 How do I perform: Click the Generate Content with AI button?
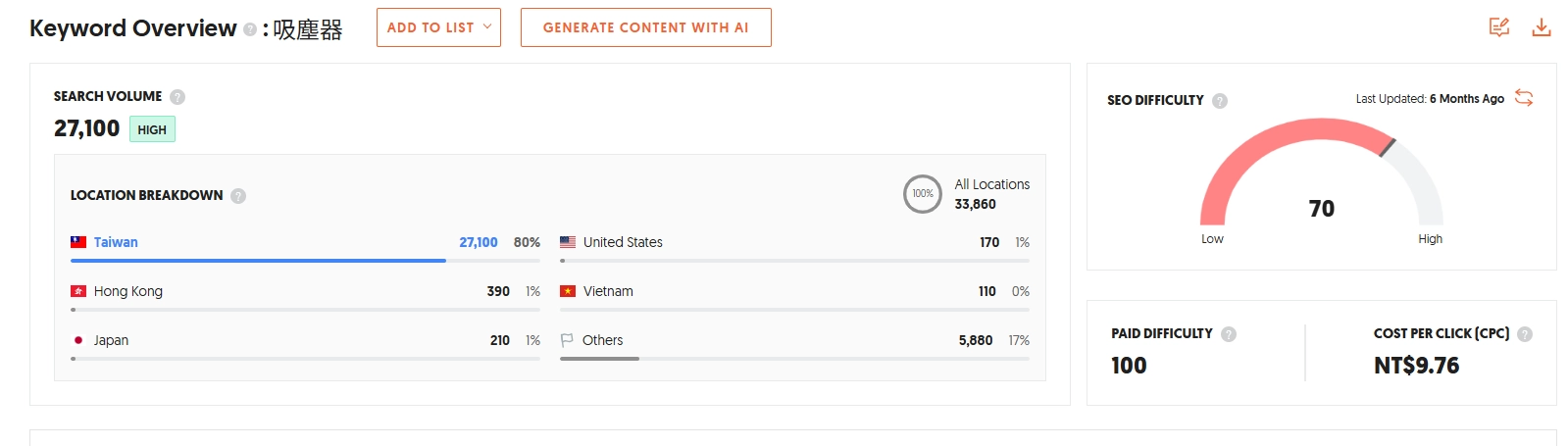pos(646,27)
